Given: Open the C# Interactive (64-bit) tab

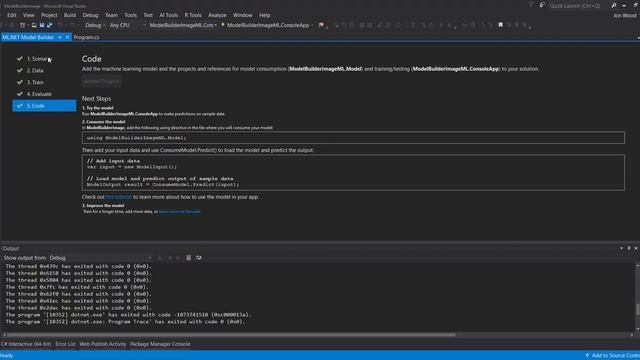Looking at the screenshot, I should tap(26, 344).
